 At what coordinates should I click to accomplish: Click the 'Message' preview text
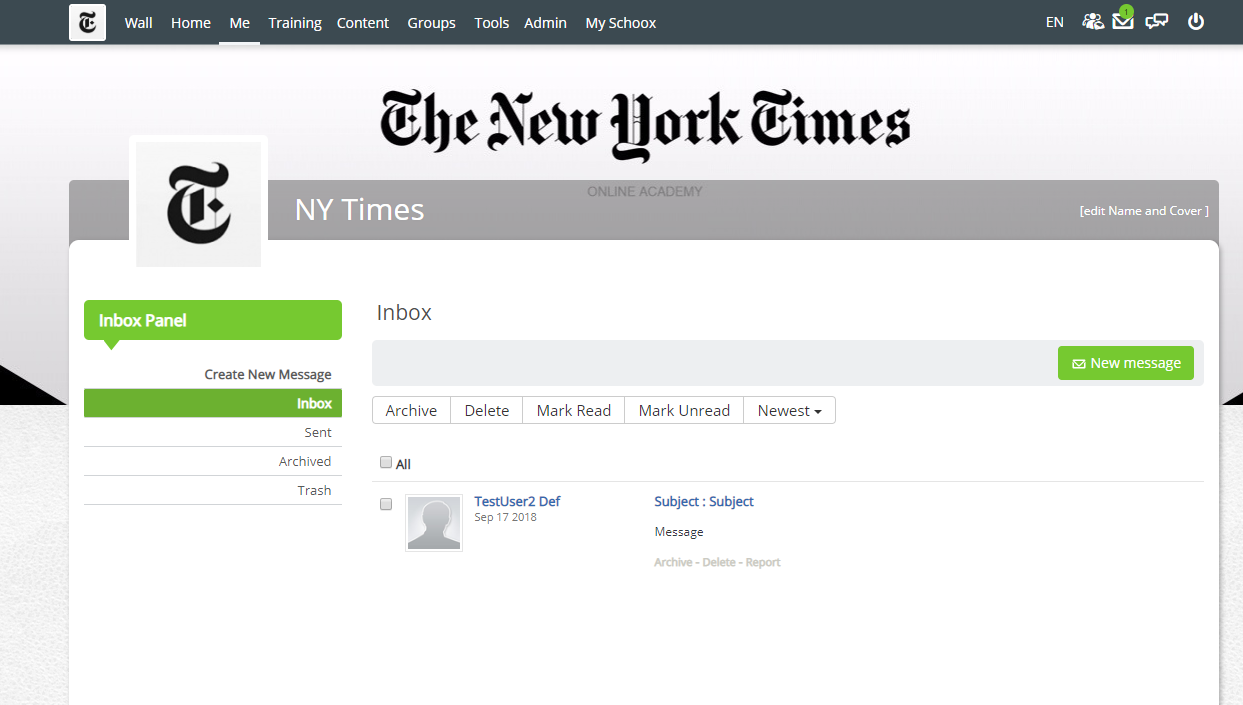point(679,532)
